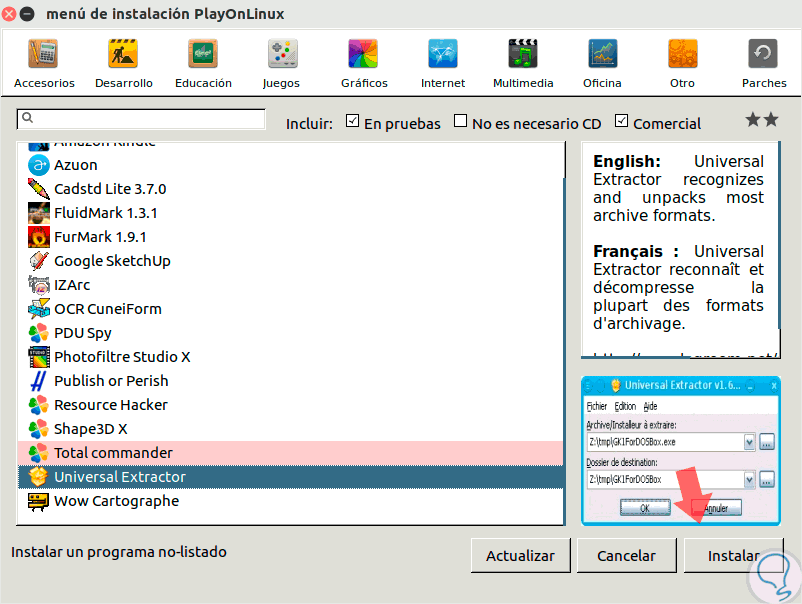
Task: Select 'Google SketchUp' entry
Action: [291, 261]
